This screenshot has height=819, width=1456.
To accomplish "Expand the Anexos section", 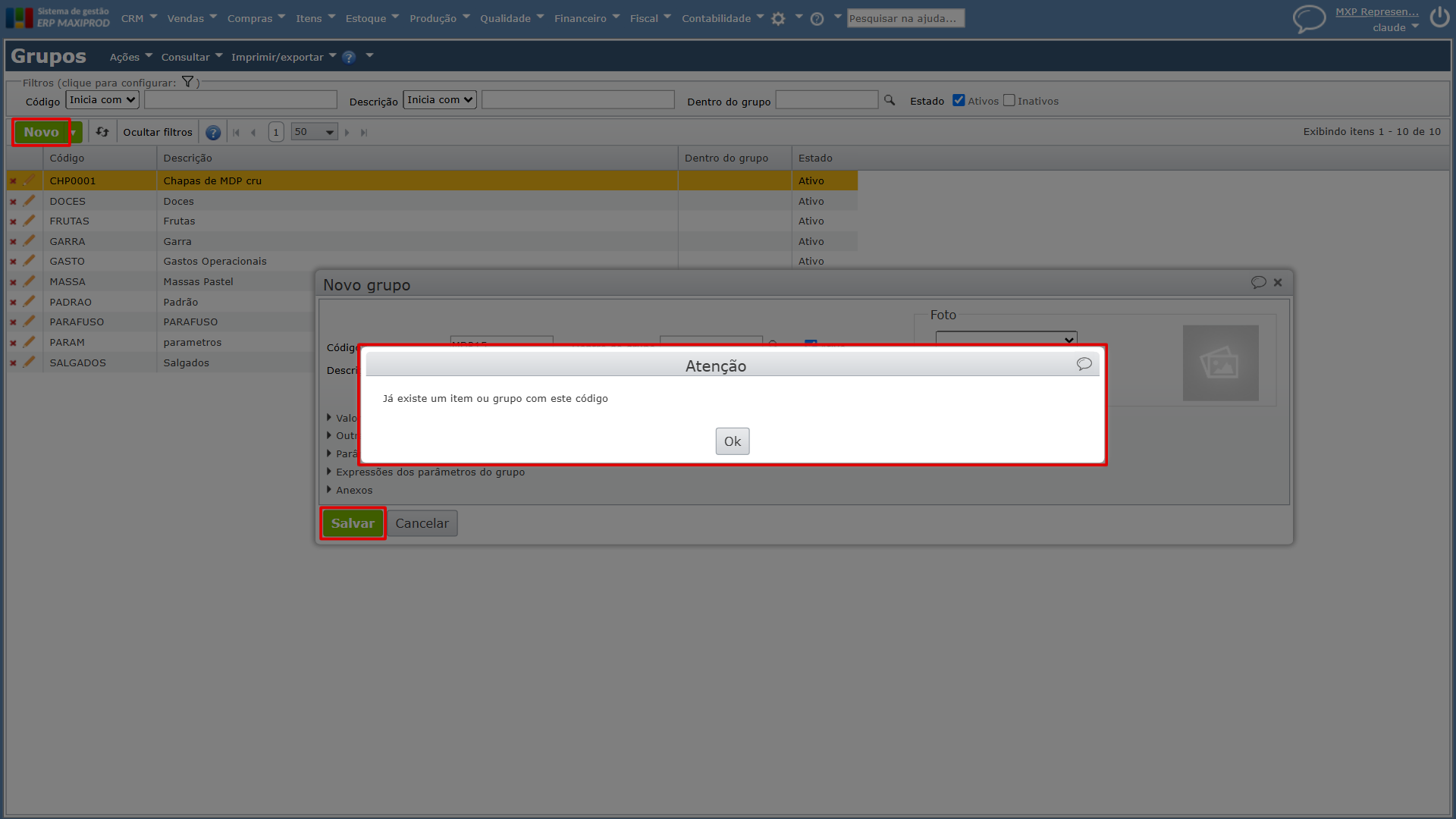I will (350, 490).
